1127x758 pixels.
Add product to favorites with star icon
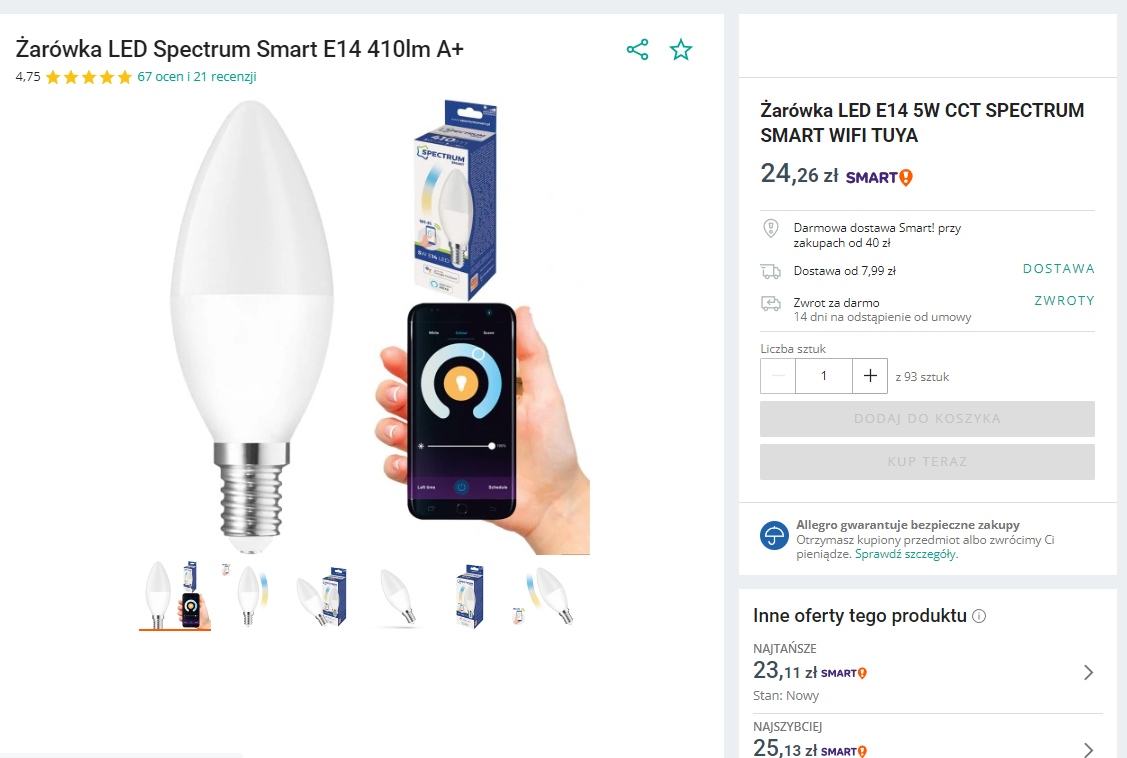coord(681,50)
